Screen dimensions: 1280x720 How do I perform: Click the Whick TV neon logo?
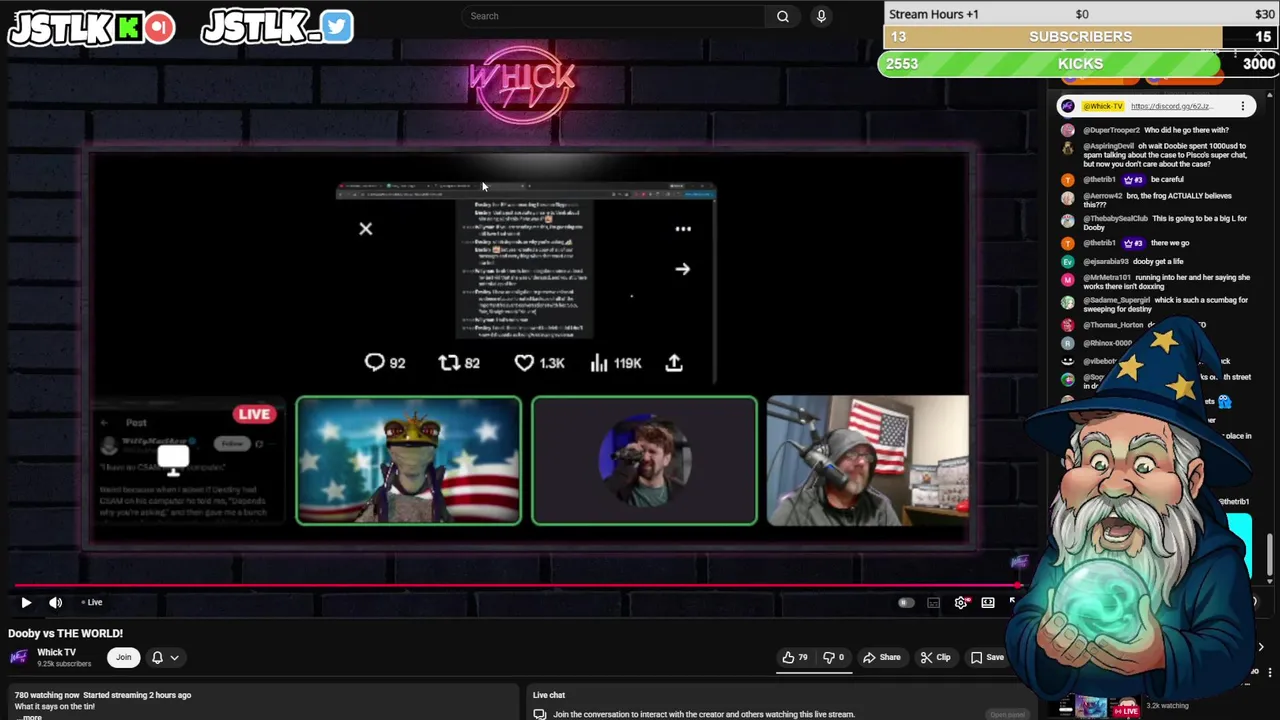pos(521,85)
